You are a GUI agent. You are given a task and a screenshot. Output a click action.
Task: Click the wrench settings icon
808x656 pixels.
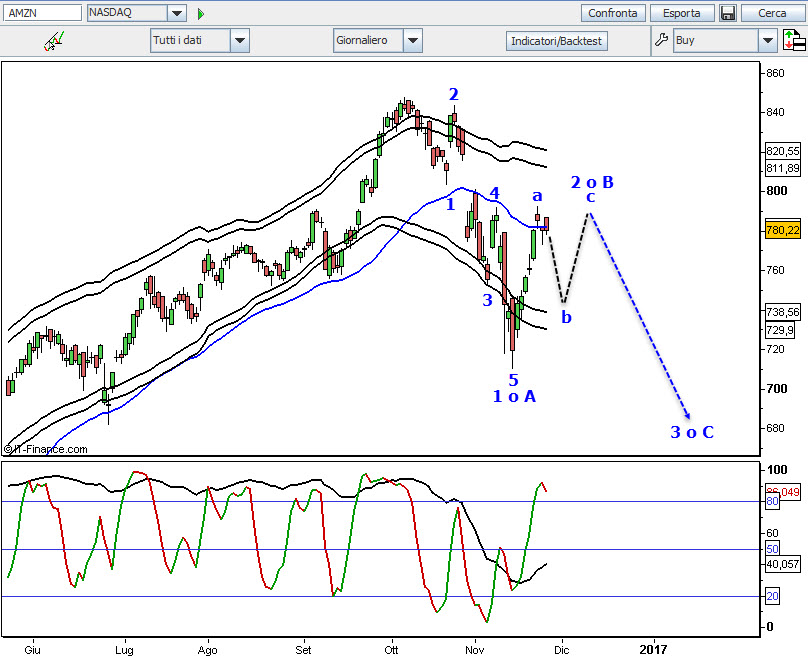661,40
